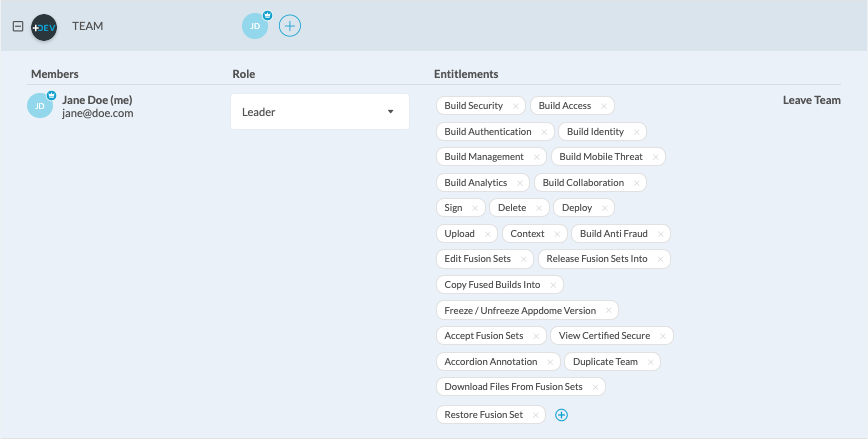Add a new entitlement with plus icon
Screen dimensions: 868x439
pyautogui.click(x=561, y=415)
